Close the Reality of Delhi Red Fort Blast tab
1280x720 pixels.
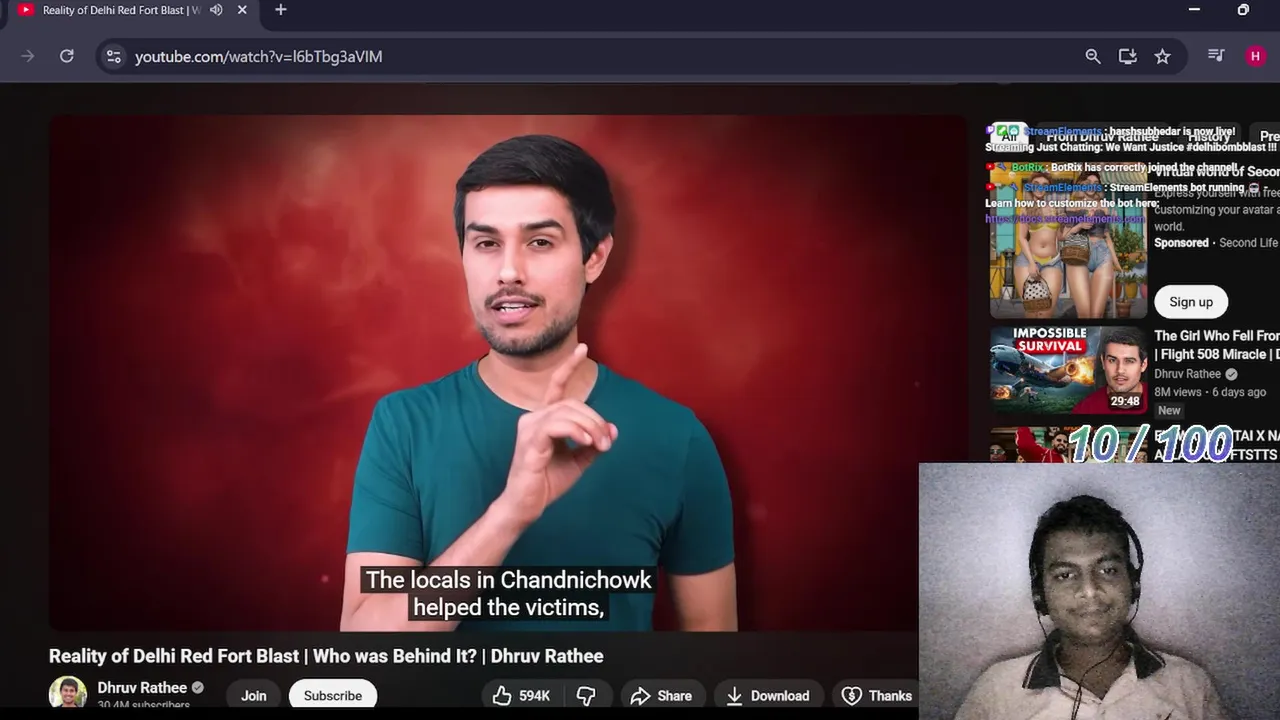click(x=242, y=10)
